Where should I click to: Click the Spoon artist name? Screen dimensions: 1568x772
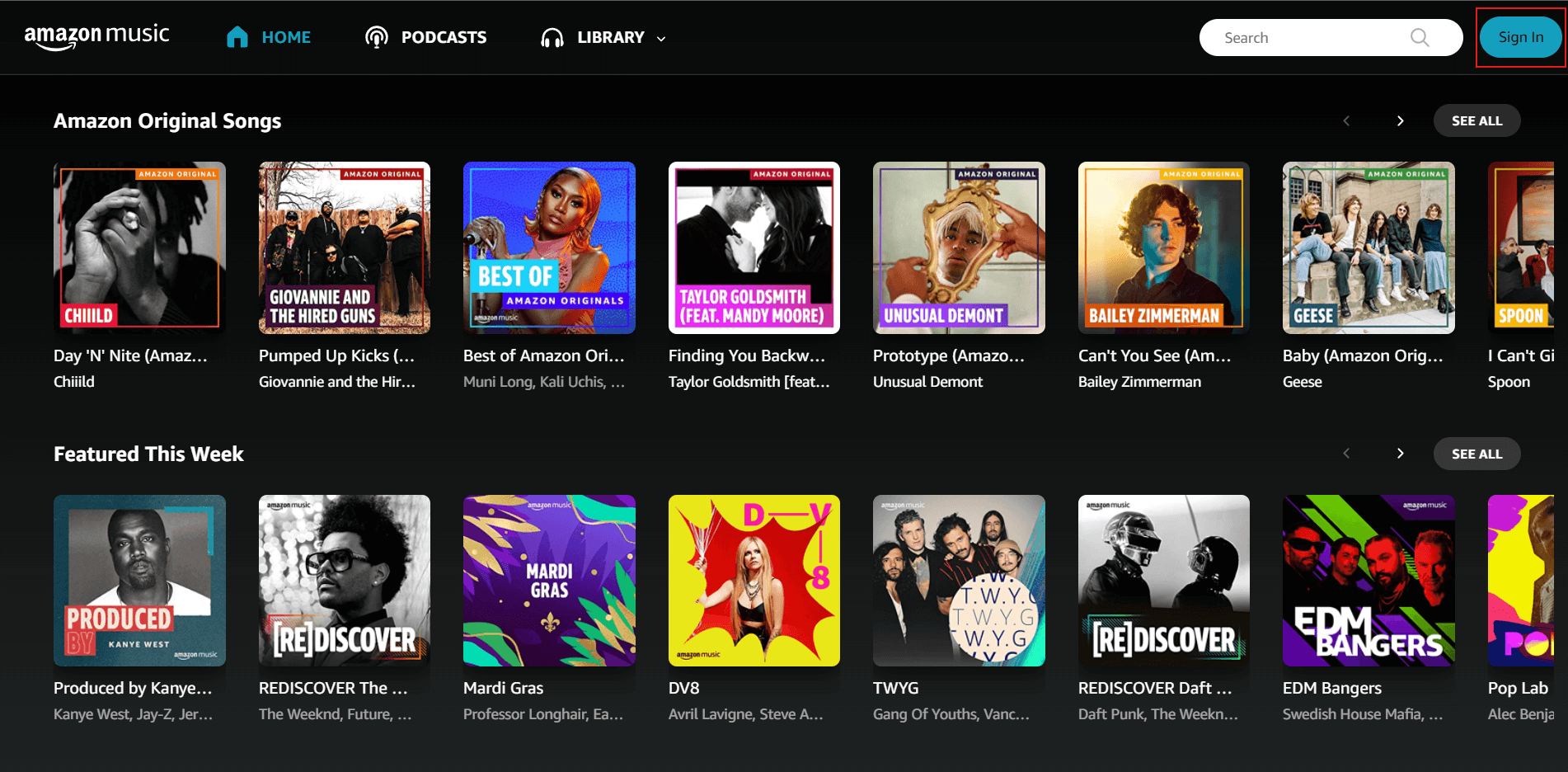point(1509,382)
